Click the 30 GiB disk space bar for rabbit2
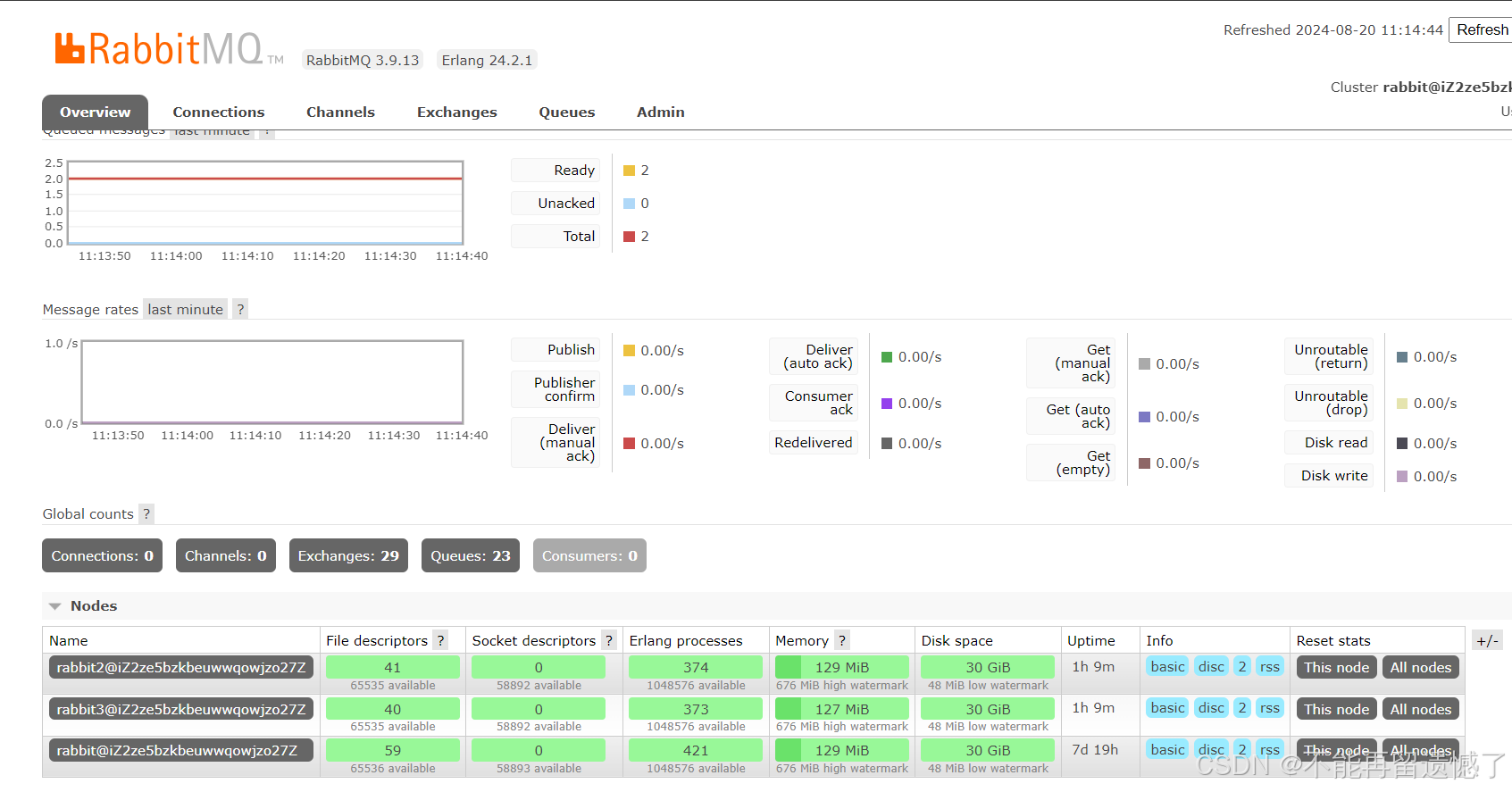 point(988,667)
